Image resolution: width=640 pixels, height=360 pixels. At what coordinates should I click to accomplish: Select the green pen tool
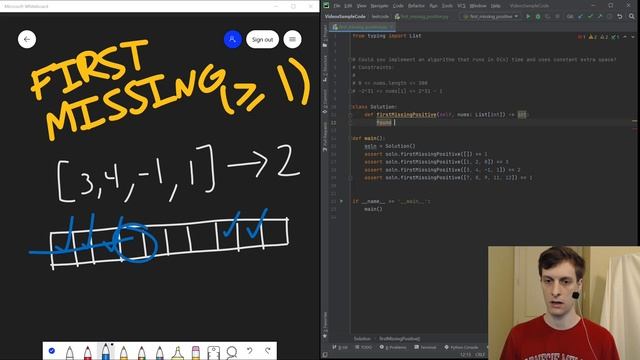142,352
